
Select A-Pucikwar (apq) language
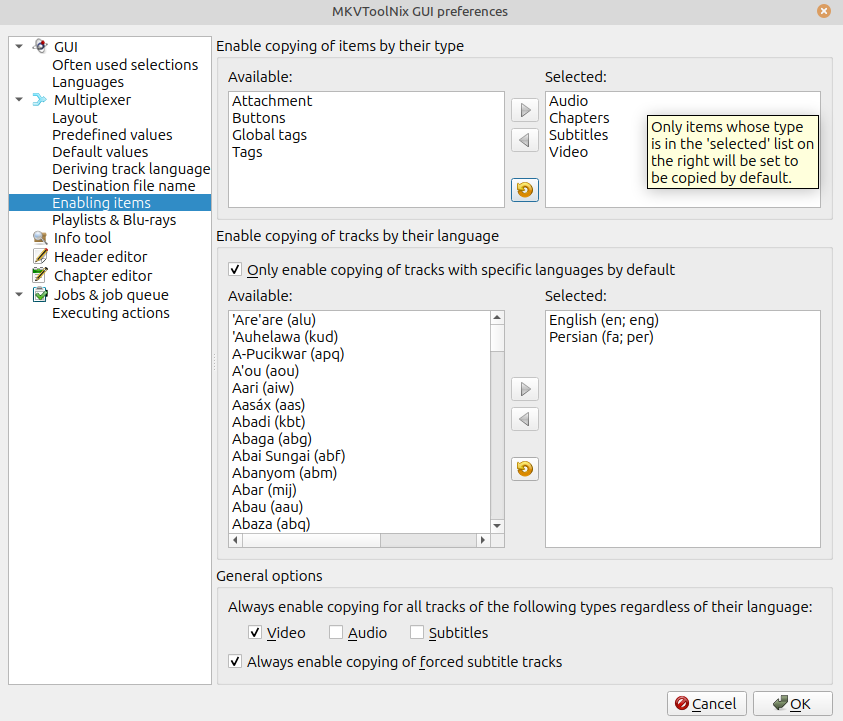288,354
